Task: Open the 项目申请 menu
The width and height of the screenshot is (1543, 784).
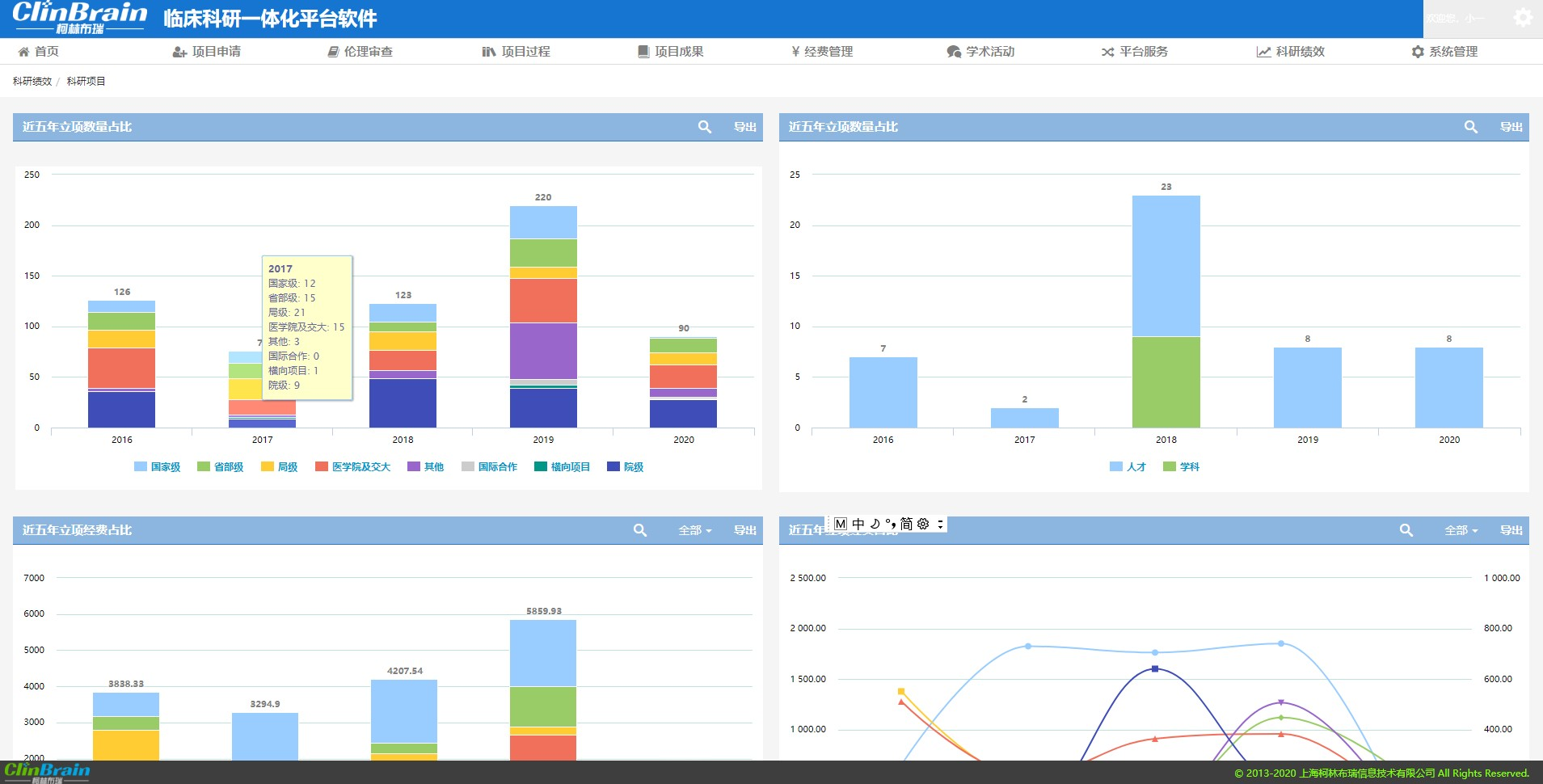Action: coord(207,51)
